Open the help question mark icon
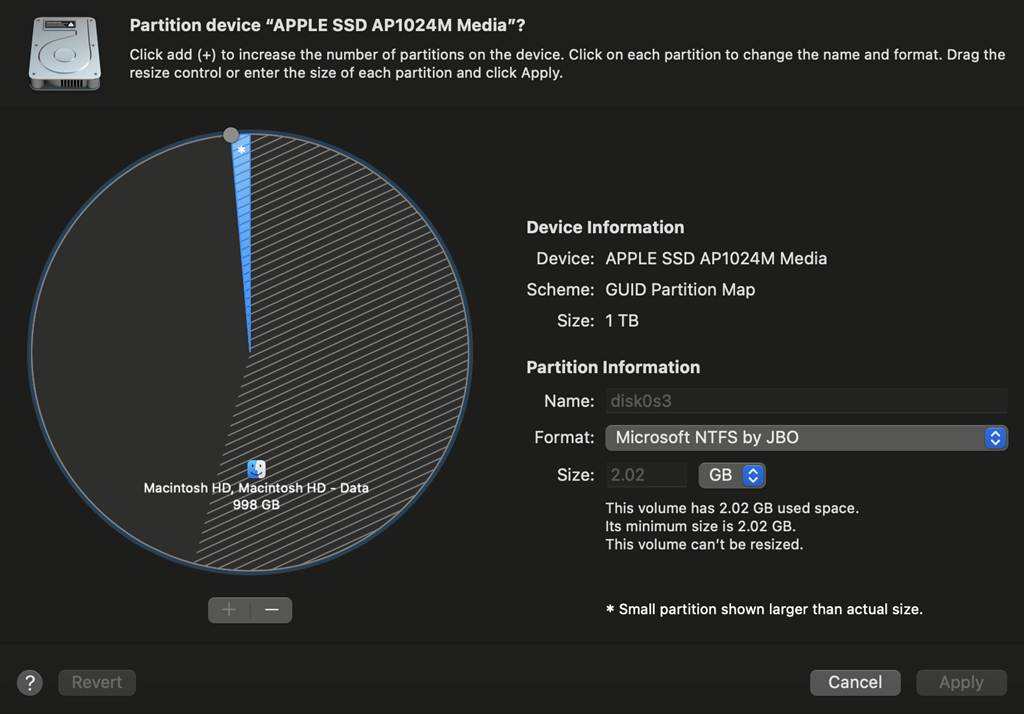This screenshot has width=1024, height=714. (x=29, y=682)
